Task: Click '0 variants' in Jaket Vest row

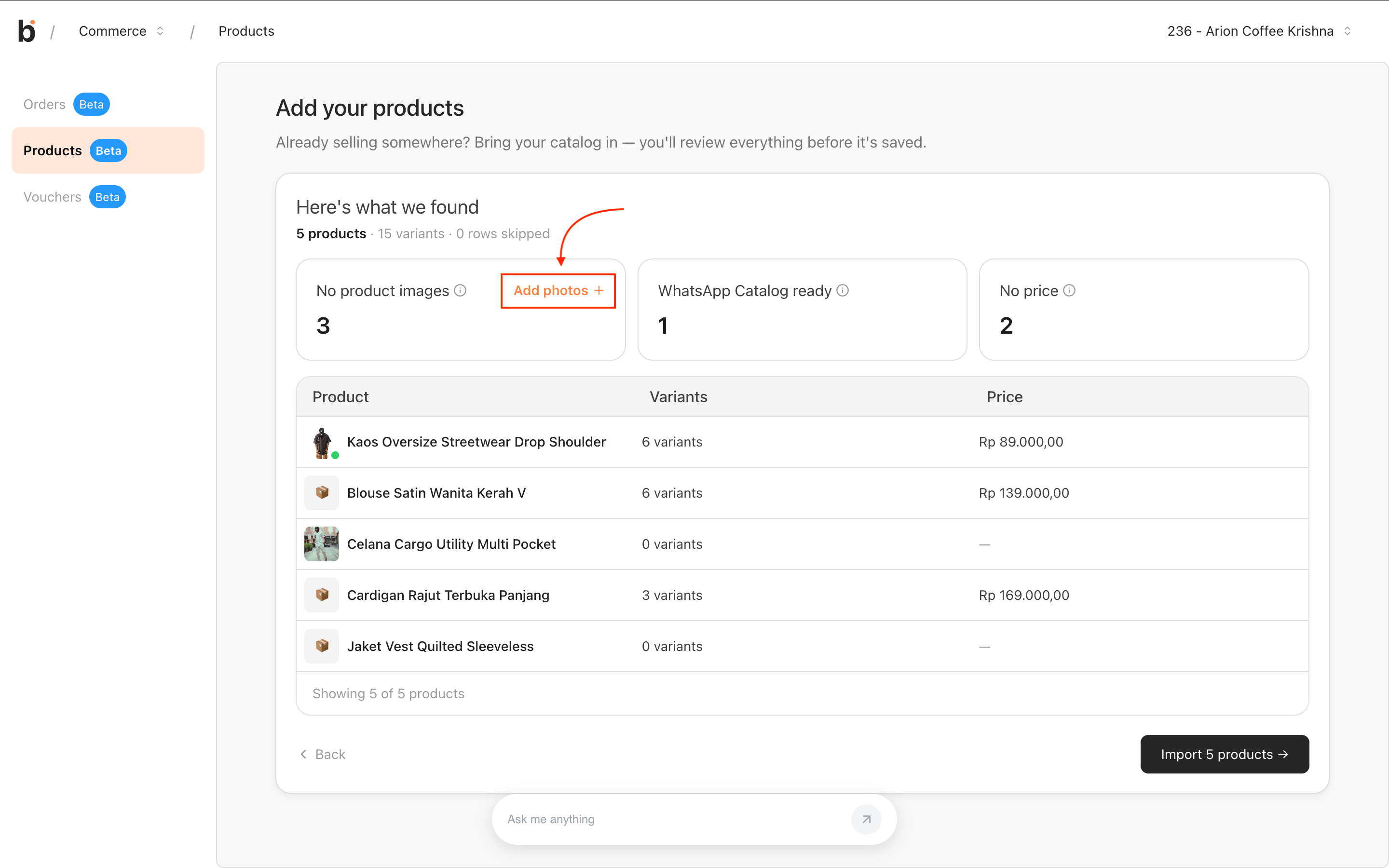Action: pyautogui.click(x=672, y=646)
